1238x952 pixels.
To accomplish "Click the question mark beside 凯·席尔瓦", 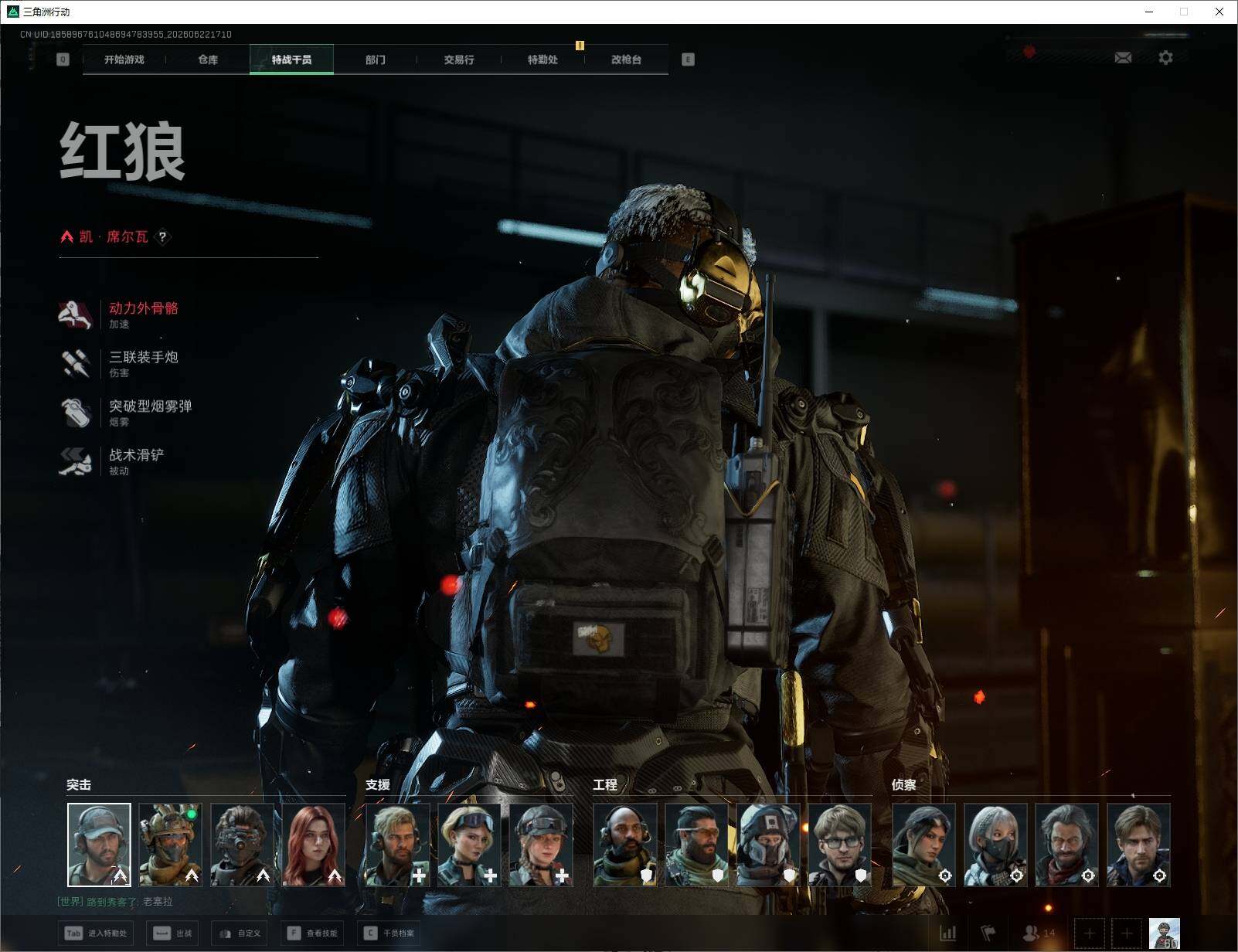I will [162, 236].
